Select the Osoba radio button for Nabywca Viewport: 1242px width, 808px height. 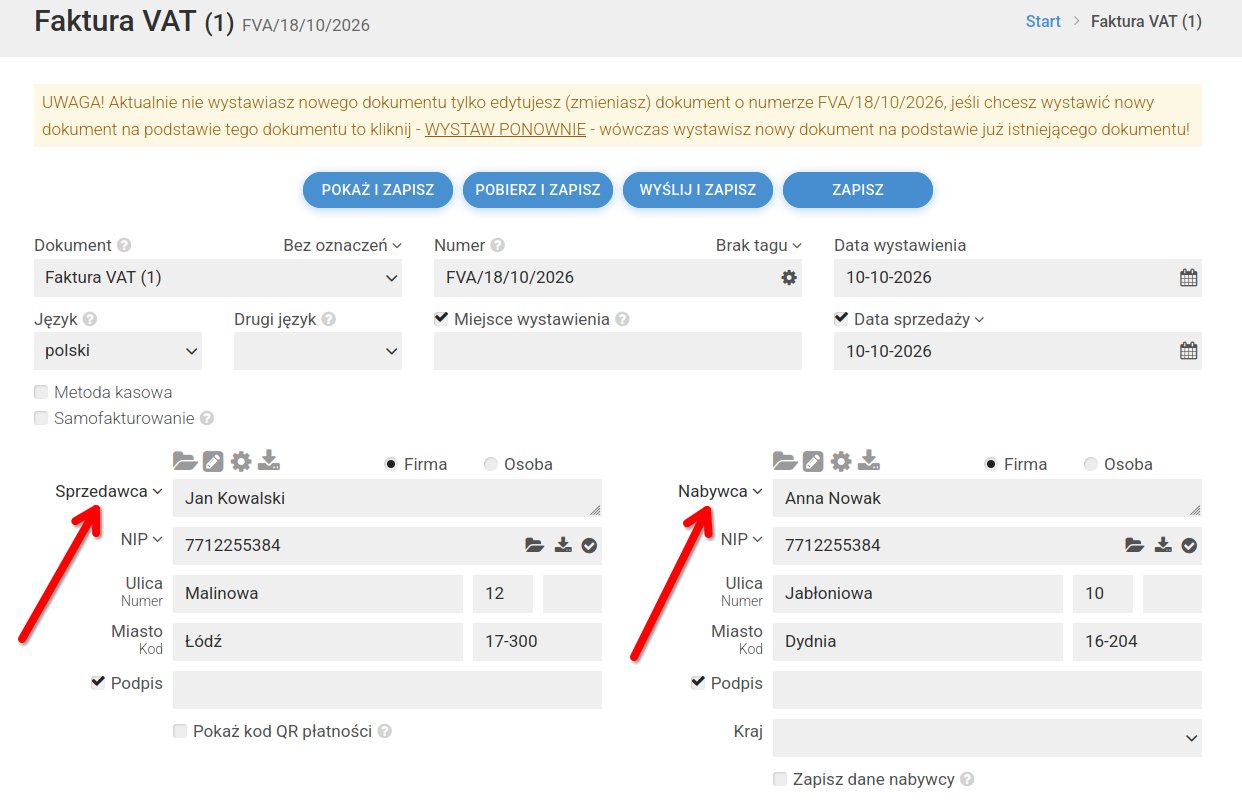point(1090,464)
